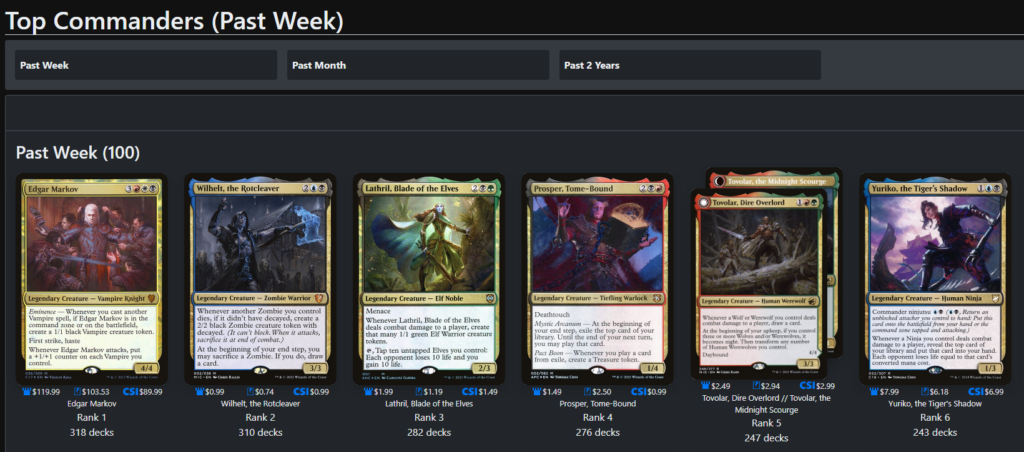1024x452 pixels.
Task: Click TCGplayer icon under Prosper, Tome-Bound
Action: [x=588, y=392]
